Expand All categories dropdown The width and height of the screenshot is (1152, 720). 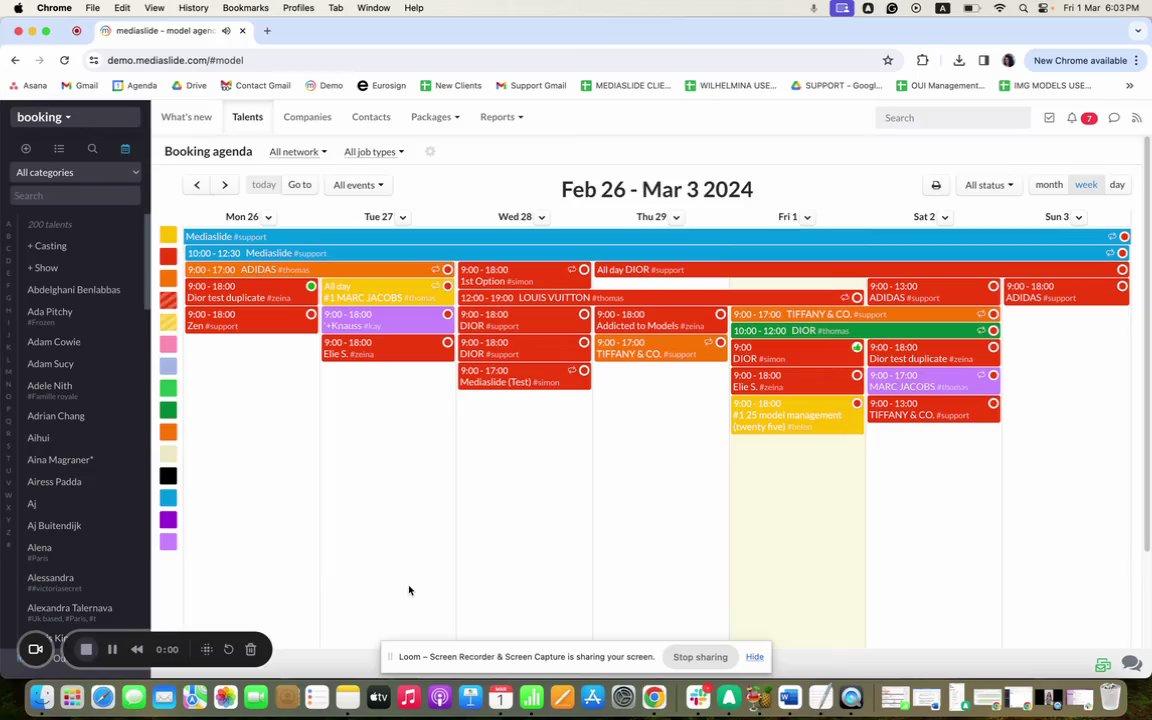(75, 172)
